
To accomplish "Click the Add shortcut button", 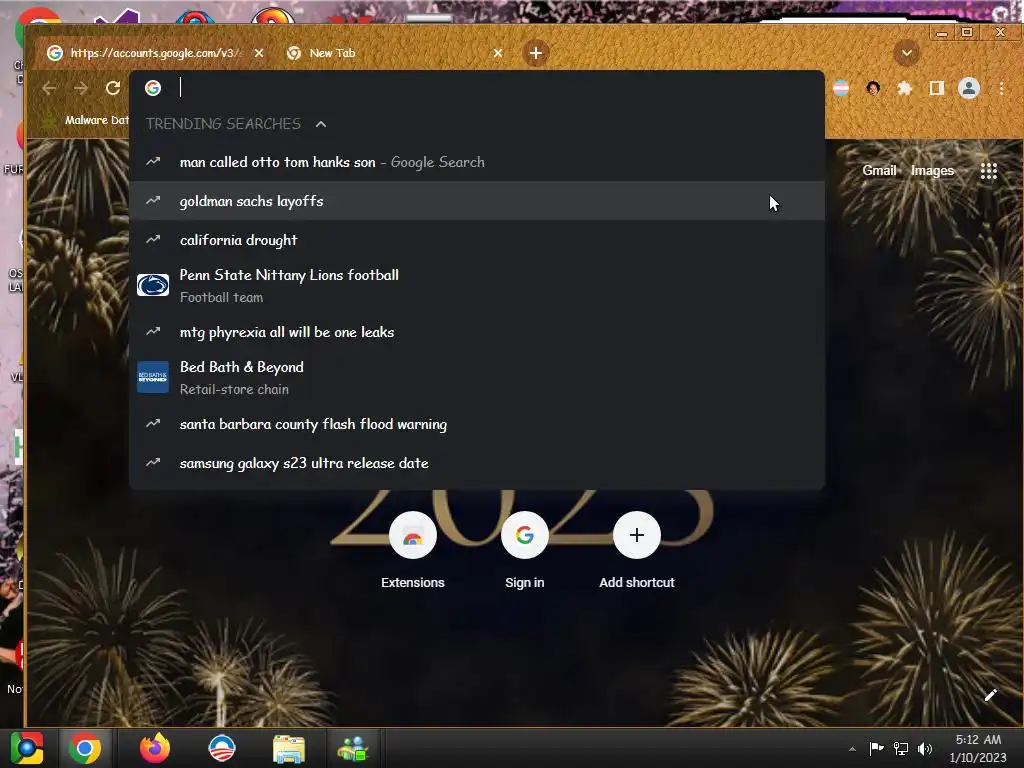I will pos(637,550).
